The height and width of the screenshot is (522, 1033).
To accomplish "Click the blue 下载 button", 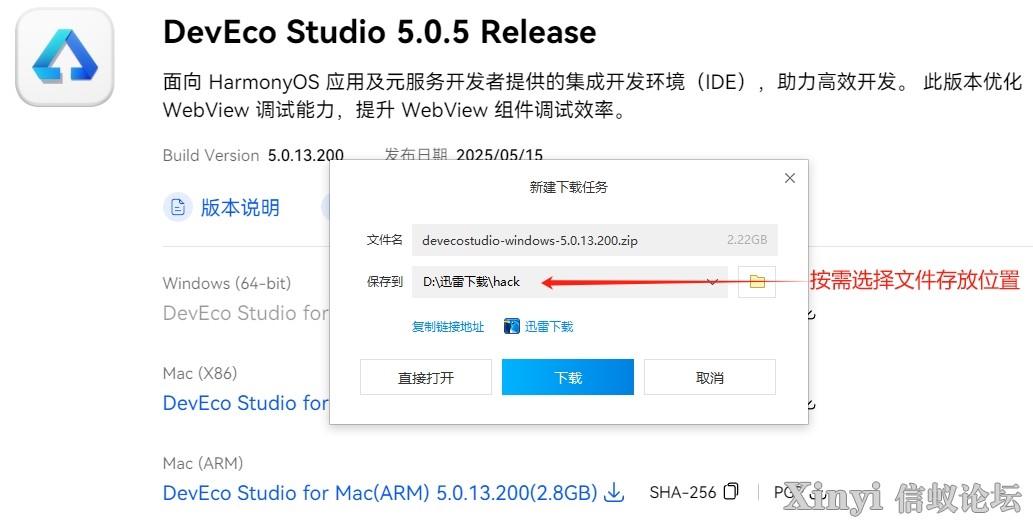I will click(568, 377).
